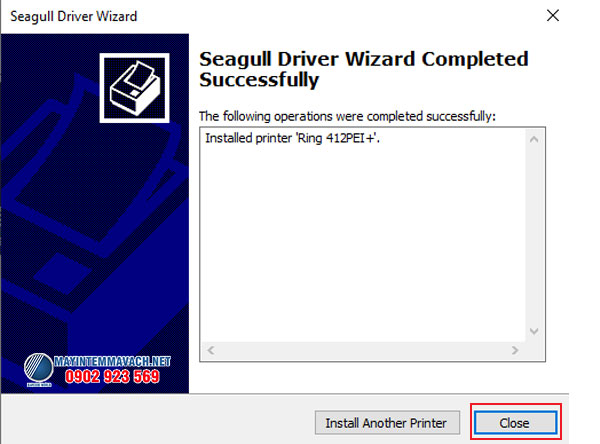Select the "Installed printer 'Ring 412PEI+'" line
This screenshot has width=600, height=444.
click(x=292, y=138)
